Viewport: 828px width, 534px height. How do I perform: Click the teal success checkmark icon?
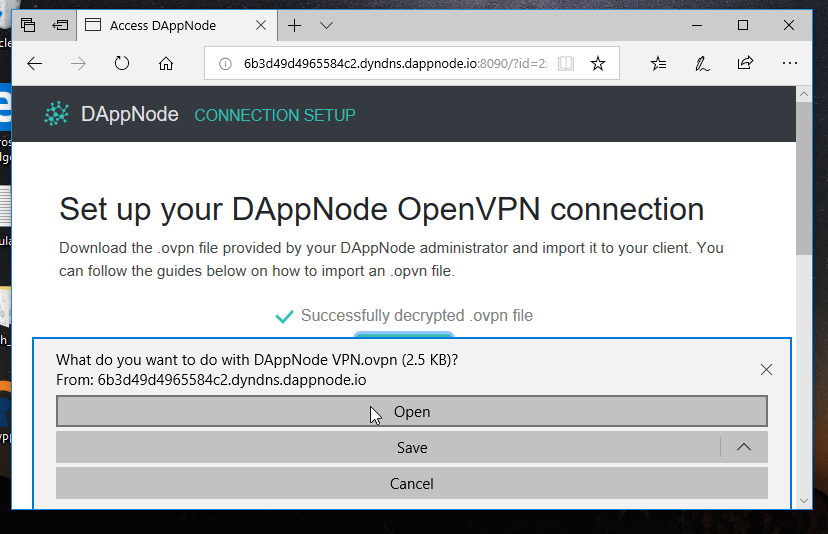284,316
